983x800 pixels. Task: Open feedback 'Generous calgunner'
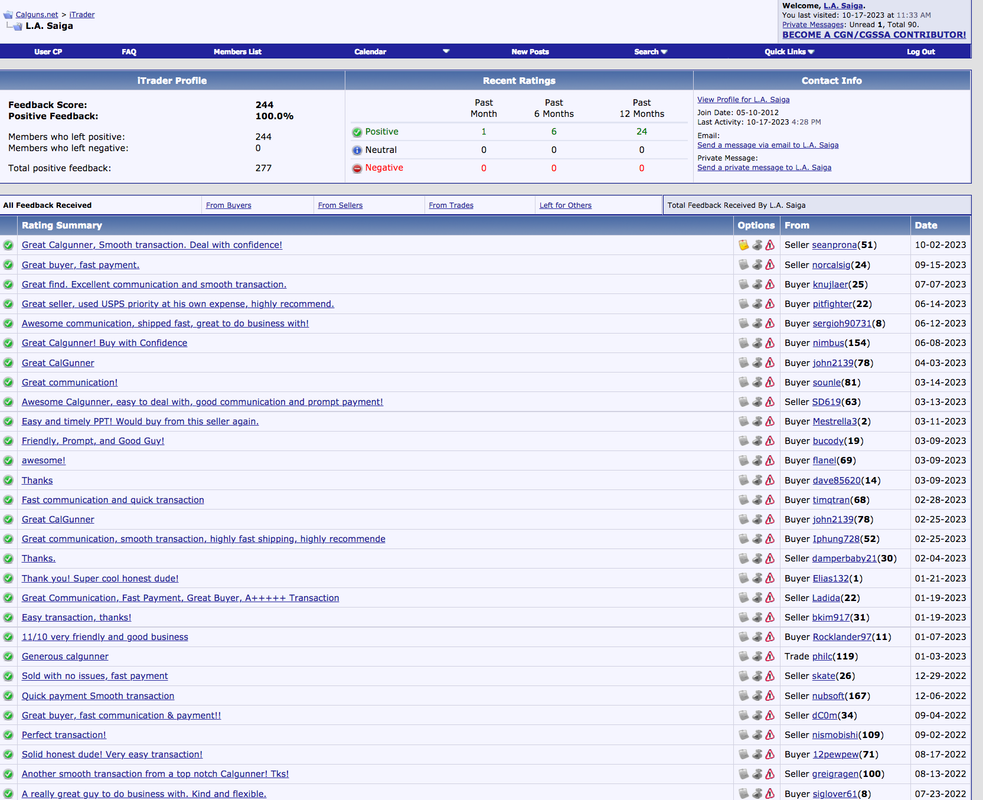[x=65, y=656]
